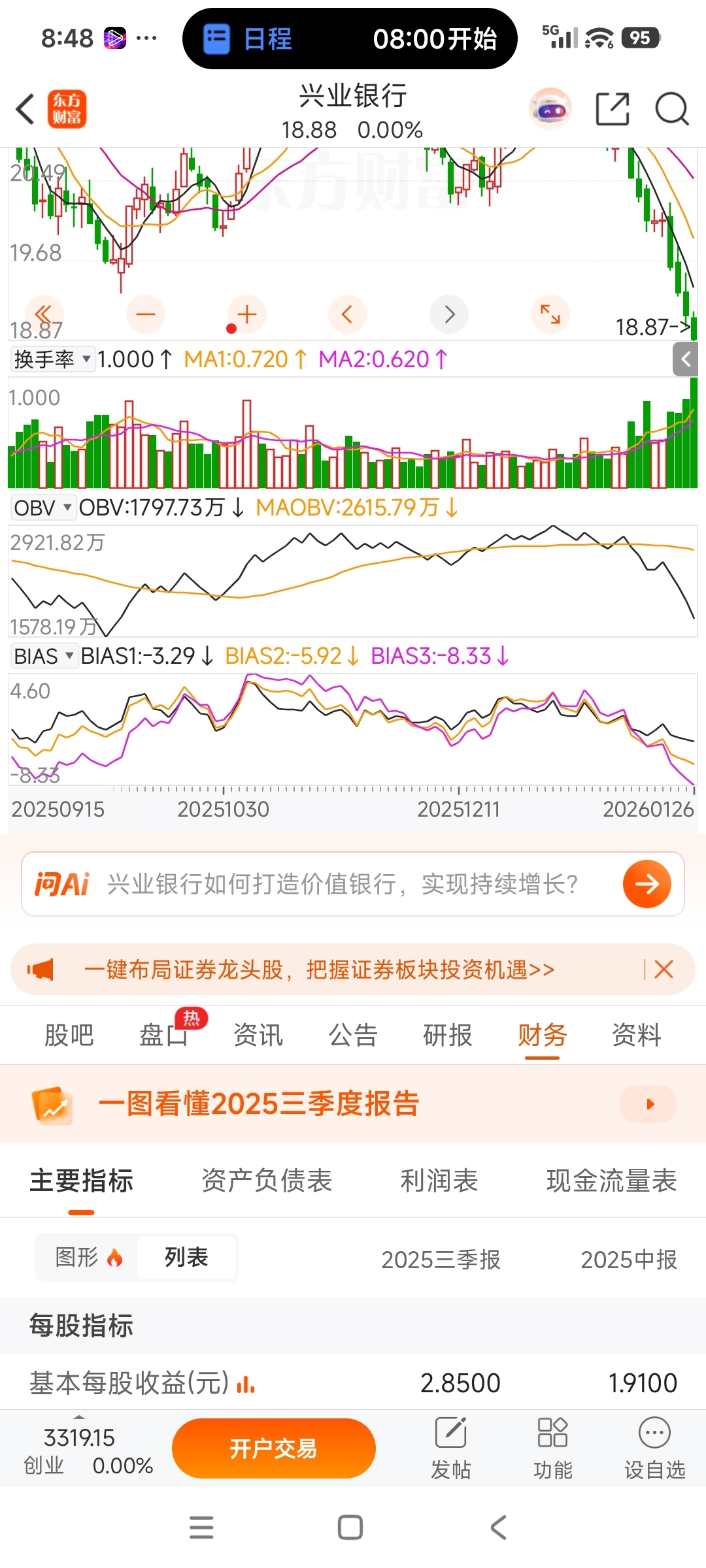Tap the 20251211 date axis marker
Viewport: 706px width, 1568px height.
point(458,809)
